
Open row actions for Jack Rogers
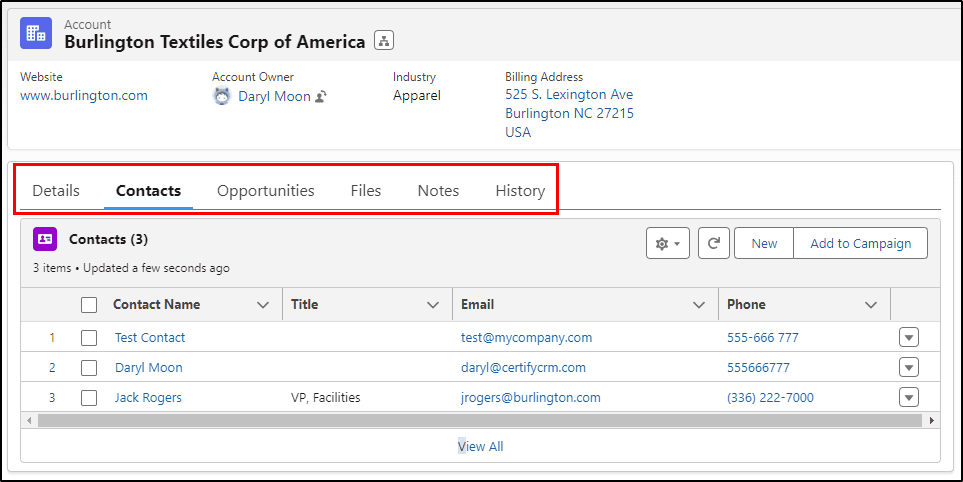[909, 397]
